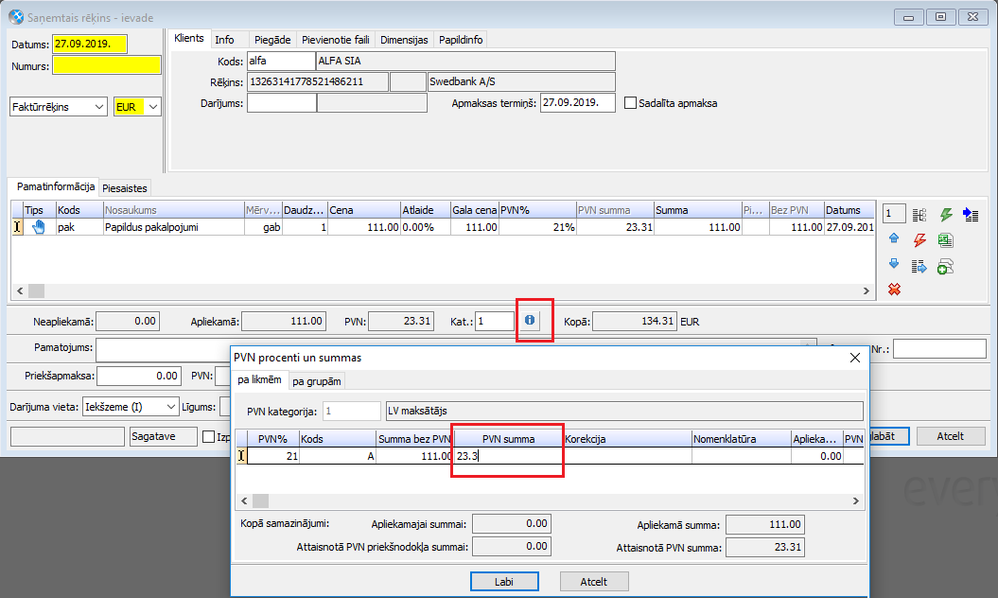Close the PVN procenti un summas dialog
The height and width of the screenshot is (598, 998).
coord(855,358)
